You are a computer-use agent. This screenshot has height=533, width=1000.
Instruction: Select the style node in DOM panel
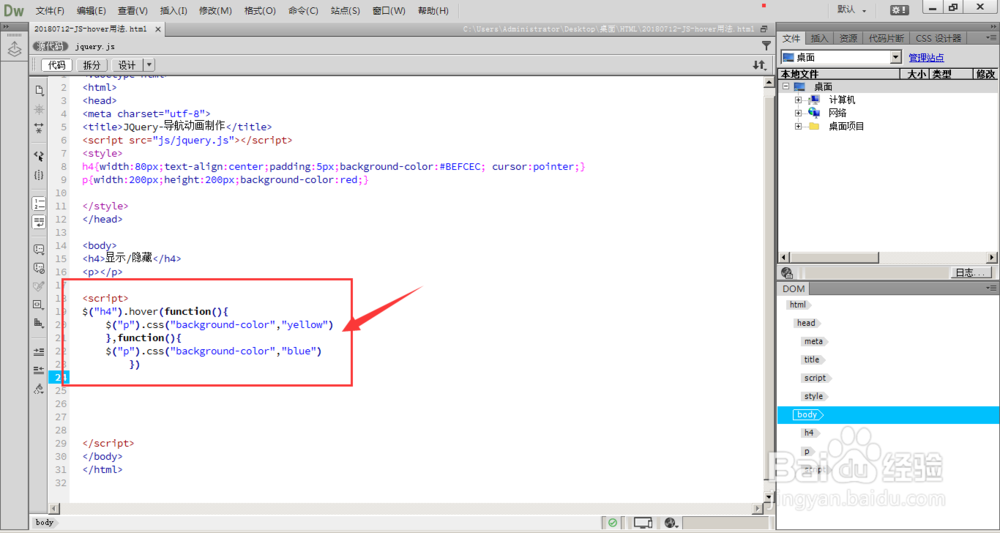click(x=814, y=397)
